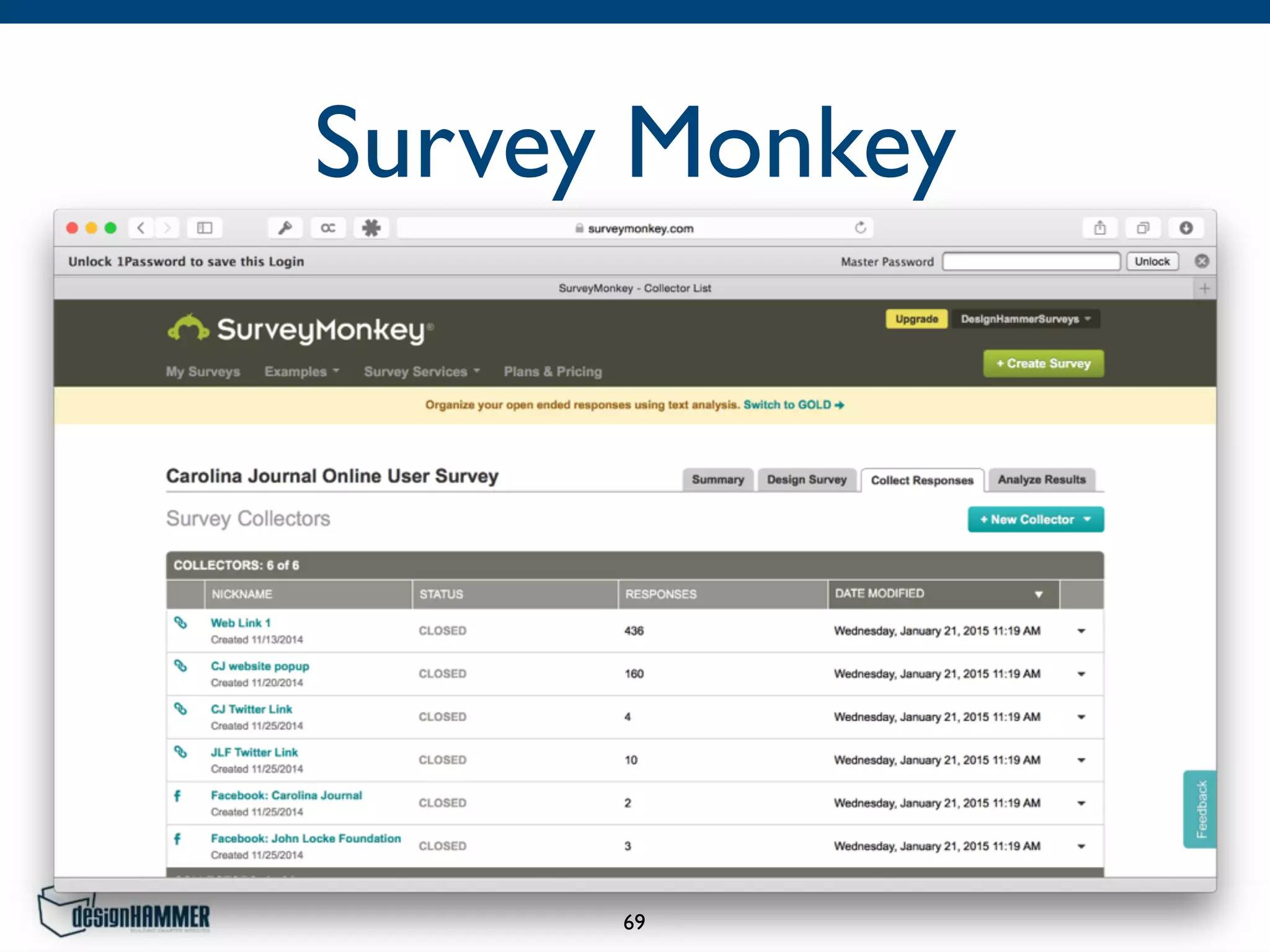Open My Surveys in navigation
1270x952 pixels.
(203, 371)
